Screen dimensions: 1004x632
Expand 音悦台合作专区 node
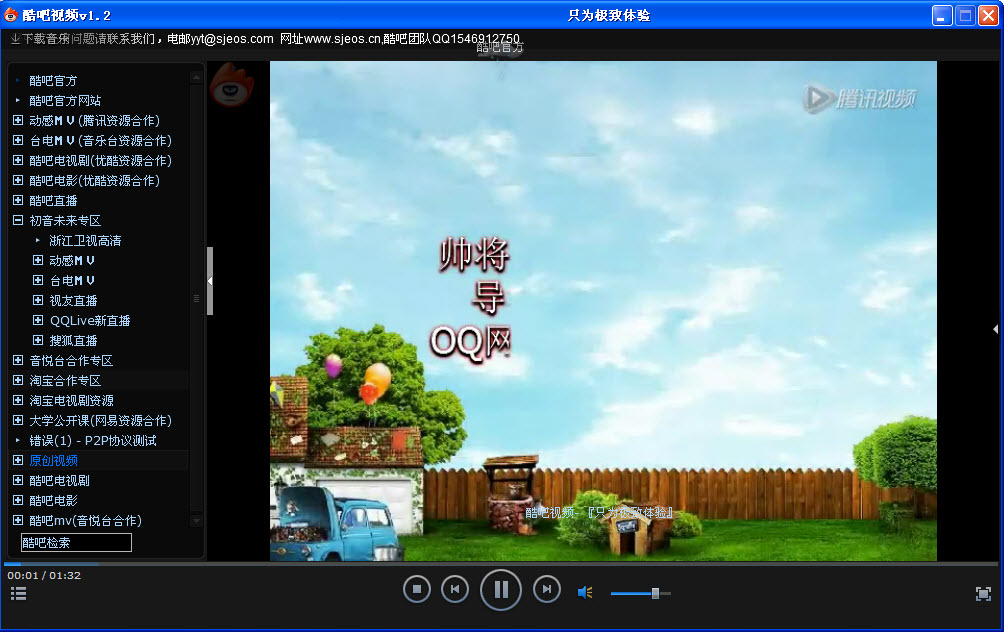18,361
